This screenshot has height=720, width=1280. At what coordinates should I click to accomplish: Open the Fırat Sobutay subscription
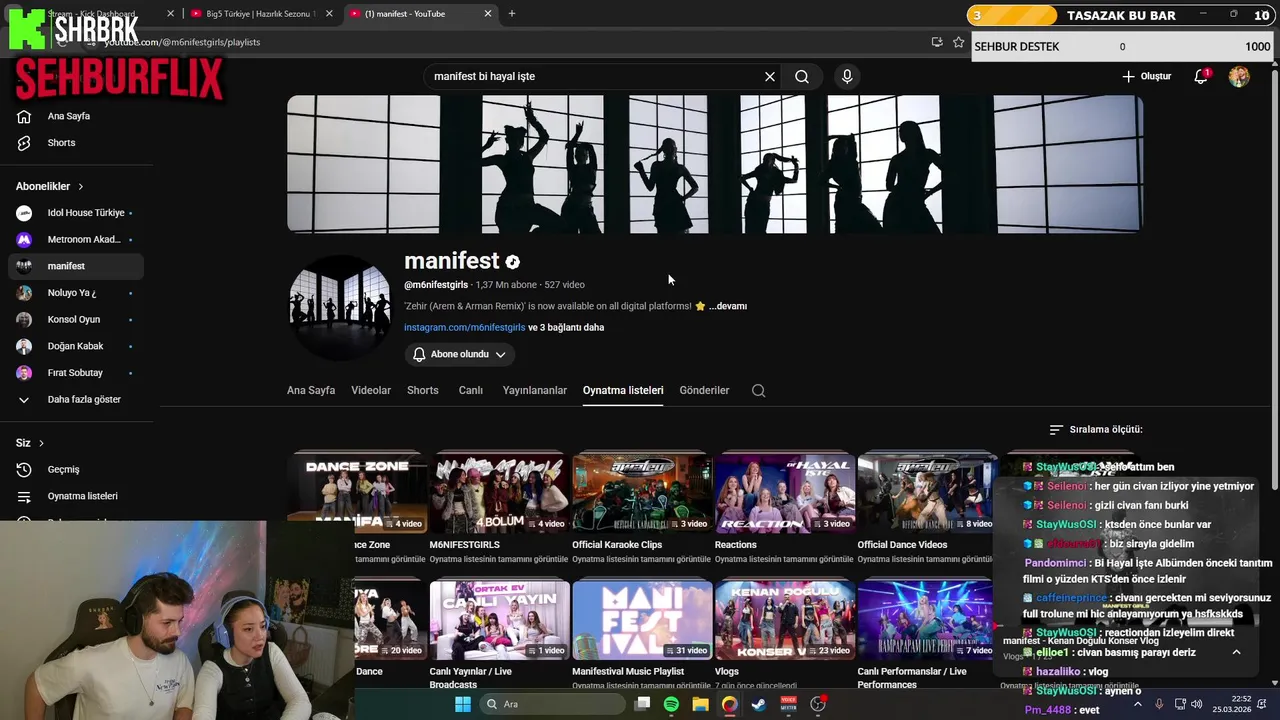pyautogui.click(x=76, y=373)
